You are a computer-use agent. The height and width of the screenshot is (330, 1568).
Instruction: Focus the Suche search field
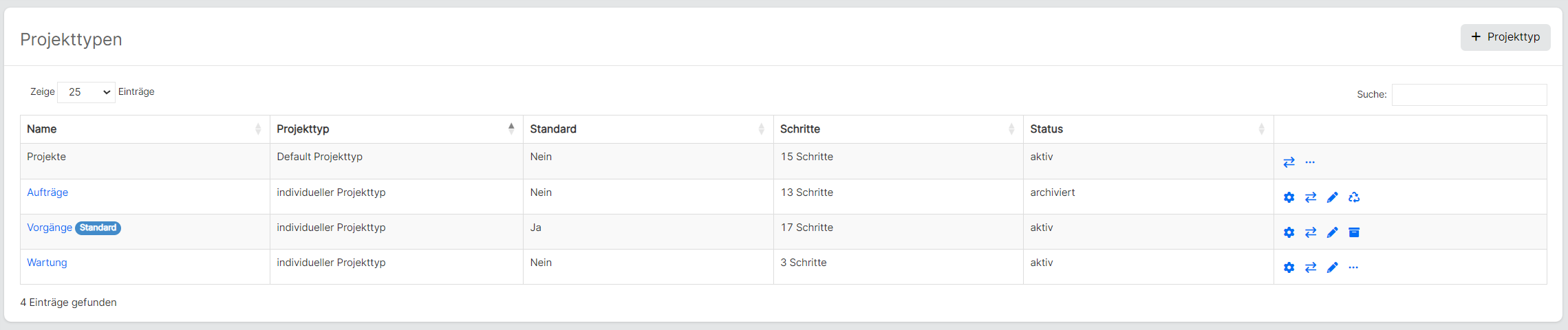[x=1469, y=95]
